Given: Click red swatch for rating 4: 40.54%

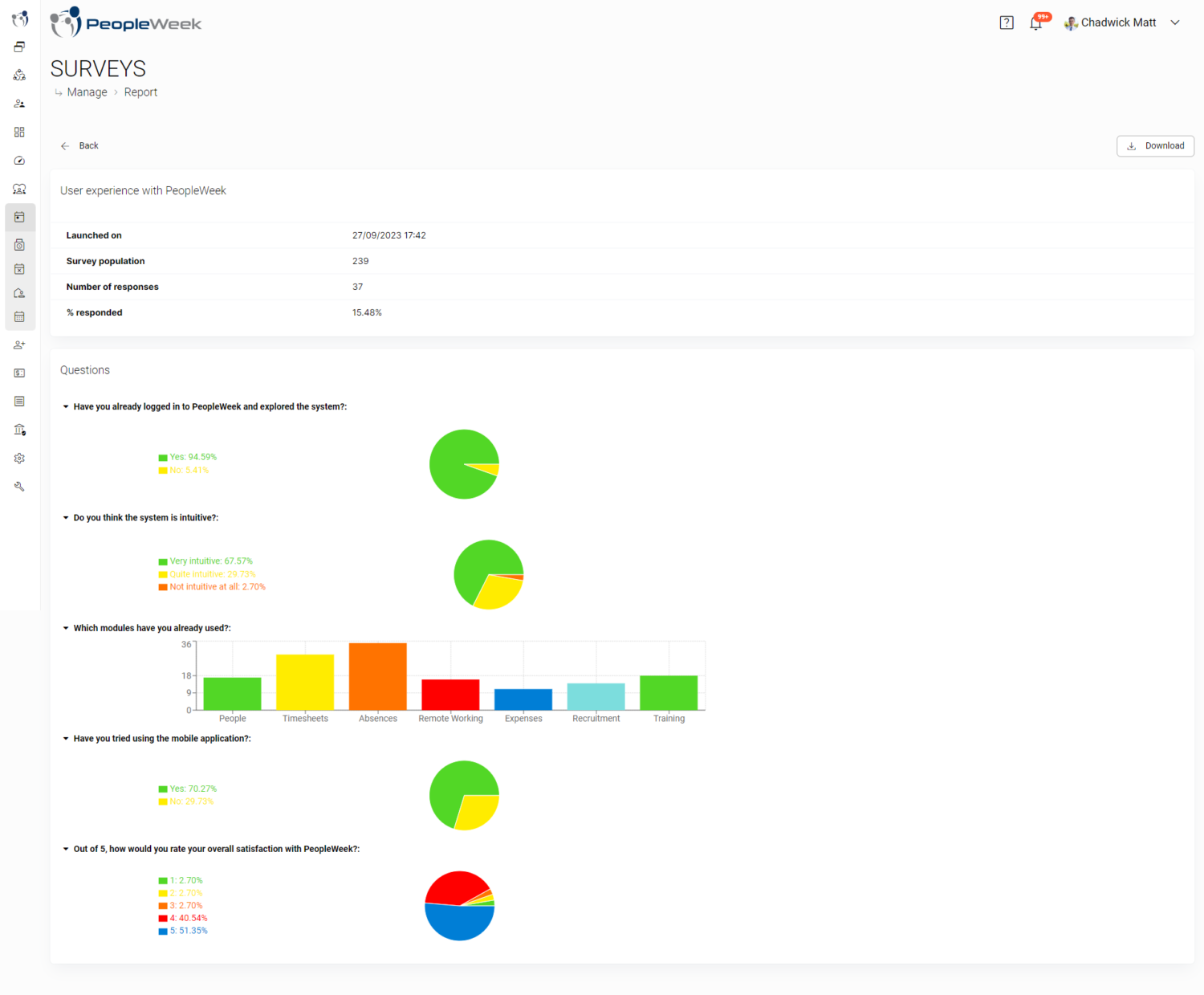Looking at the screenshot, I should click(163, 919).
